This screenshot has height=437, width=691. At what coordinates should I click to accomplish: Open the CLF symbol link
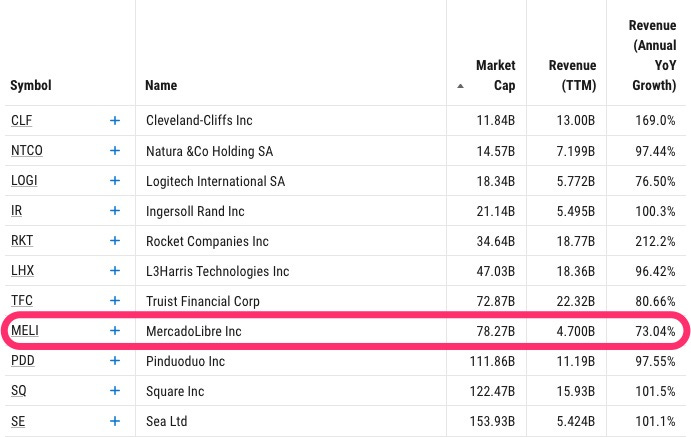22,120
